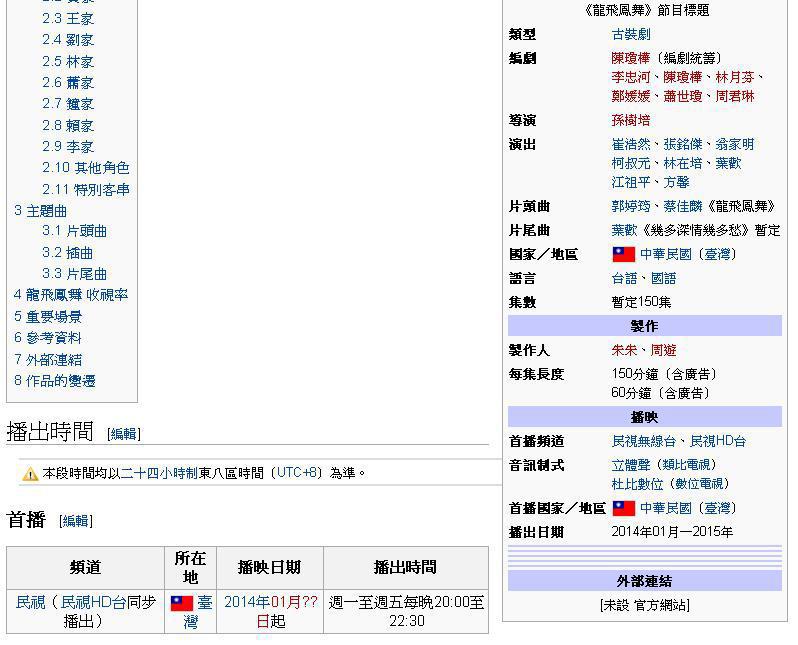Jump to section 2.4 劉家

click(x=68, y=40)
